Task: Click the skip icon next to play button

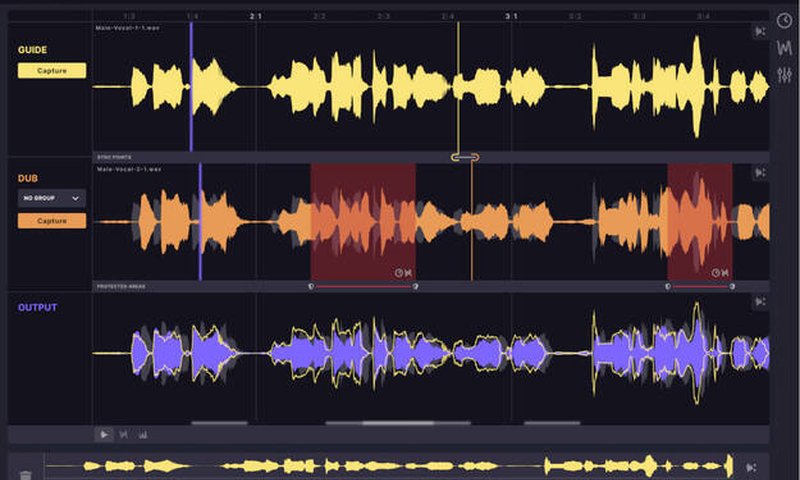Action: tap(124, 434)
